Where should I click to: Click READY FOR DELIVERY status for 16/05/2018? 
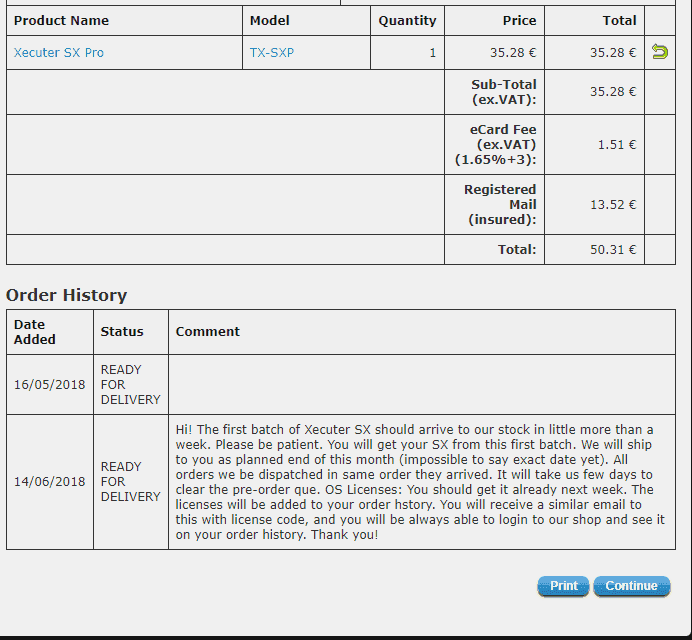[130, 384]
